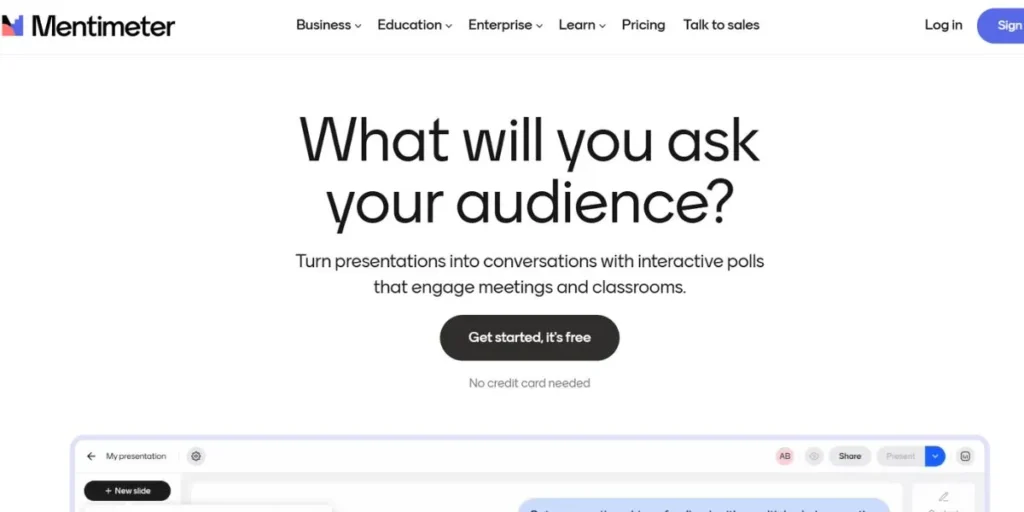This screenshot has height=512, width=1024.
Task: Open the Learn dropdown
Action: [582, 25]
